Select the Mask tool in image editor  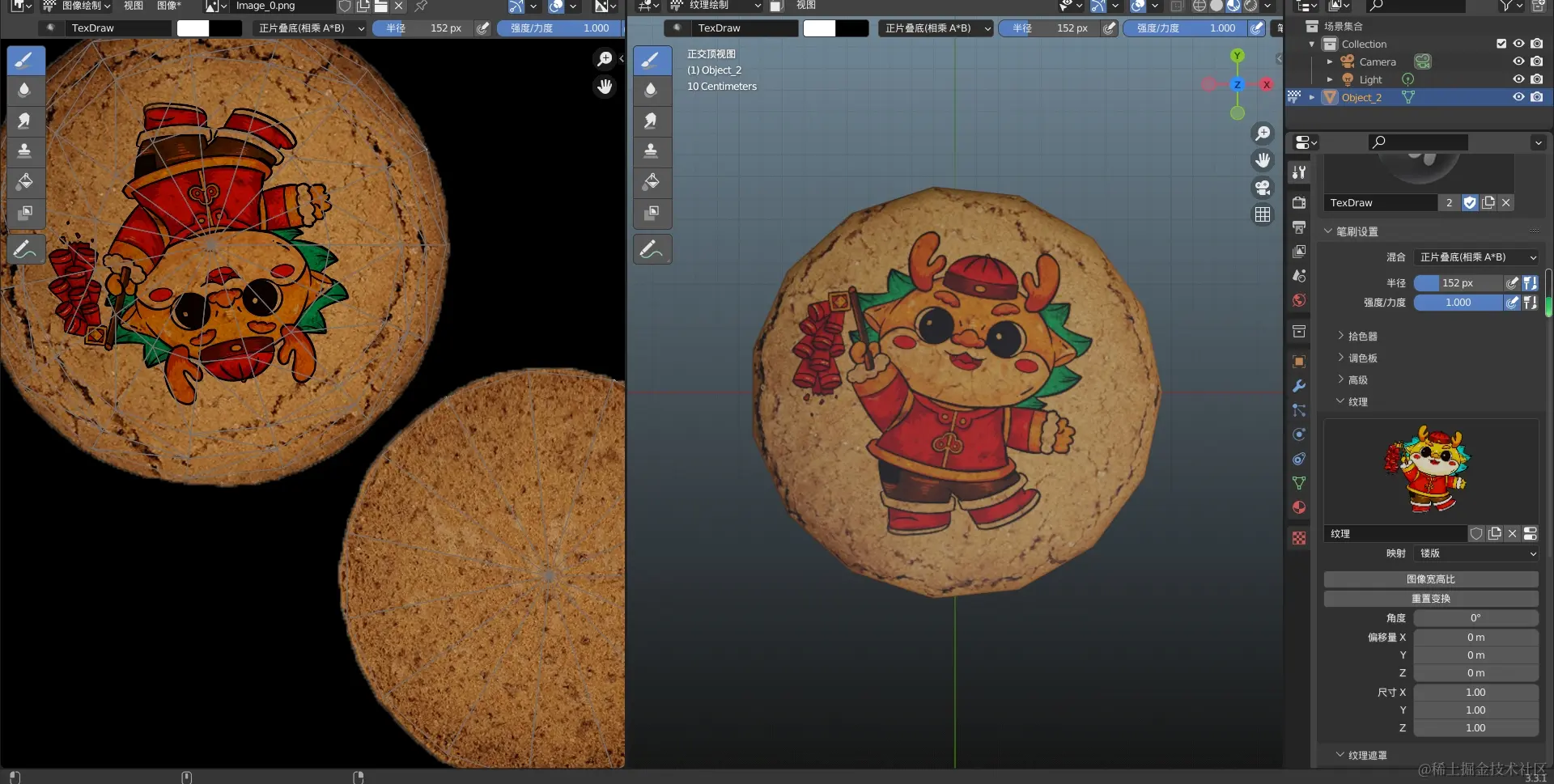[25, 212]
